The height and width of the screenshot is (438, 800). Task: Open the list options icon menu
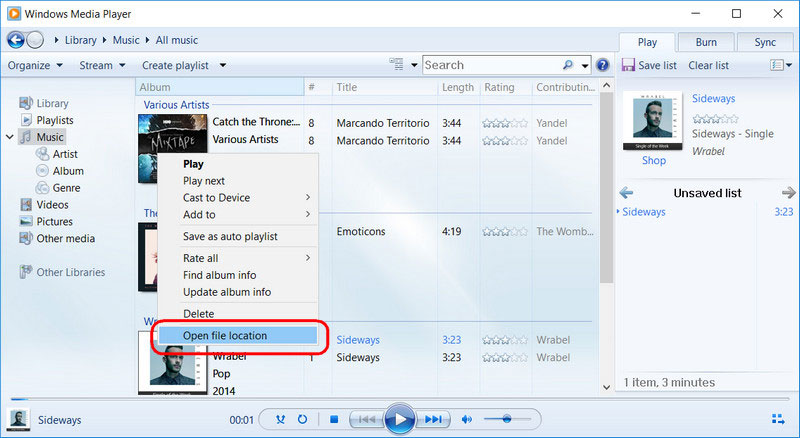click(x=778, y=65)
